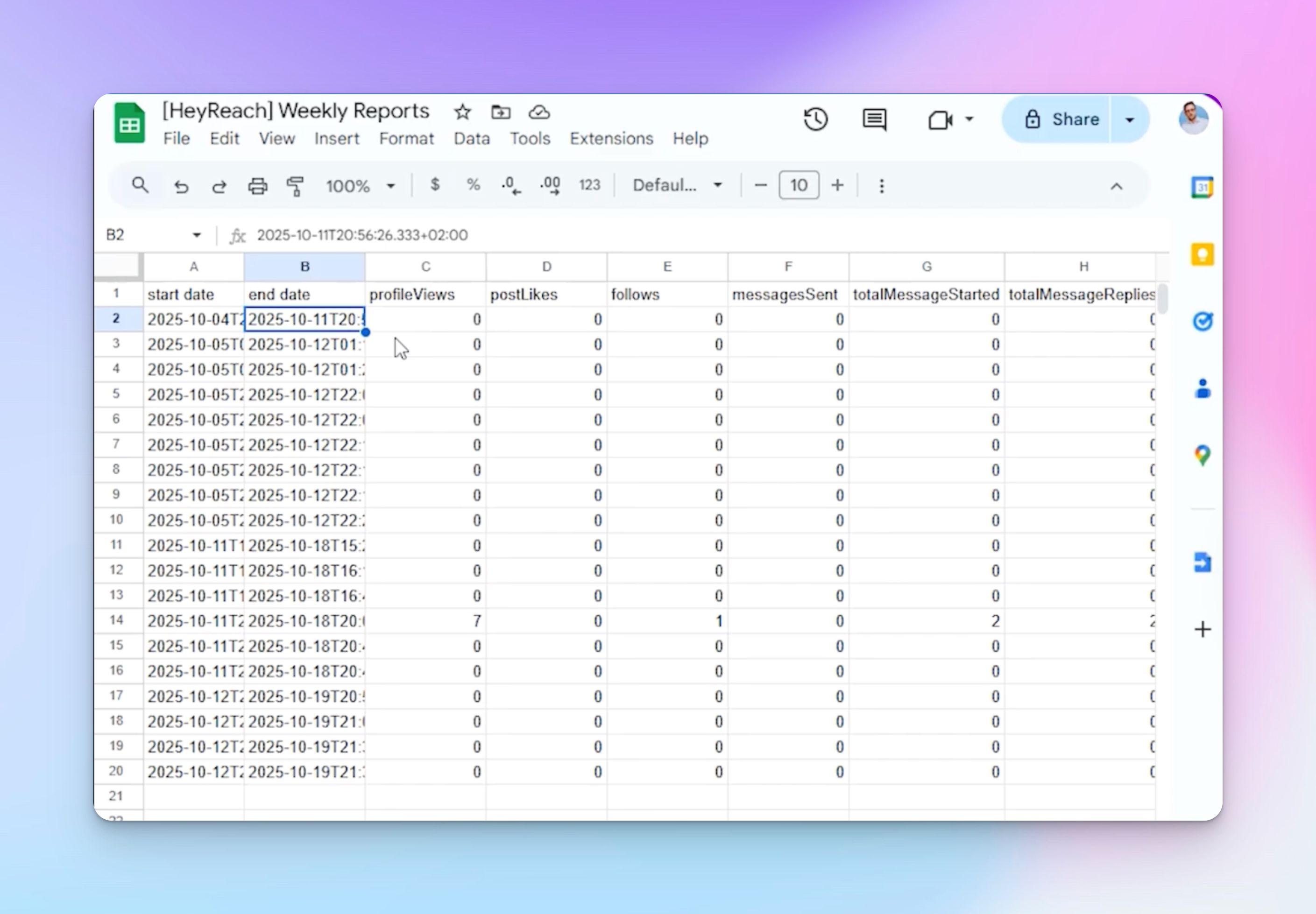The height and width of the screenshot is (914, 1316).
Task: Click the search menus magnifier icon
Action: [141, 185]
